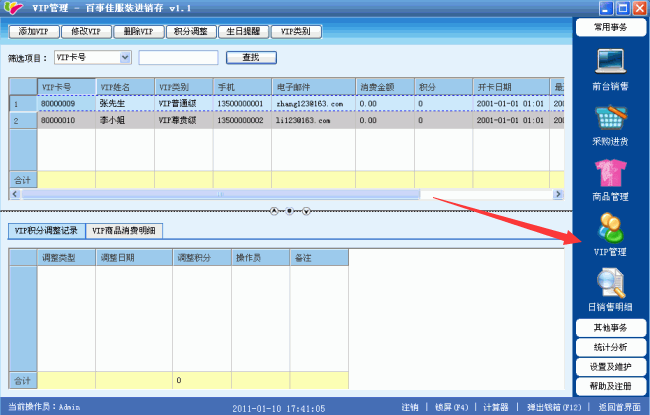The width and height of the screenshot is (650, 415).
Task: Click 返回首界面 in the status bar
Action: click(619, 408)
